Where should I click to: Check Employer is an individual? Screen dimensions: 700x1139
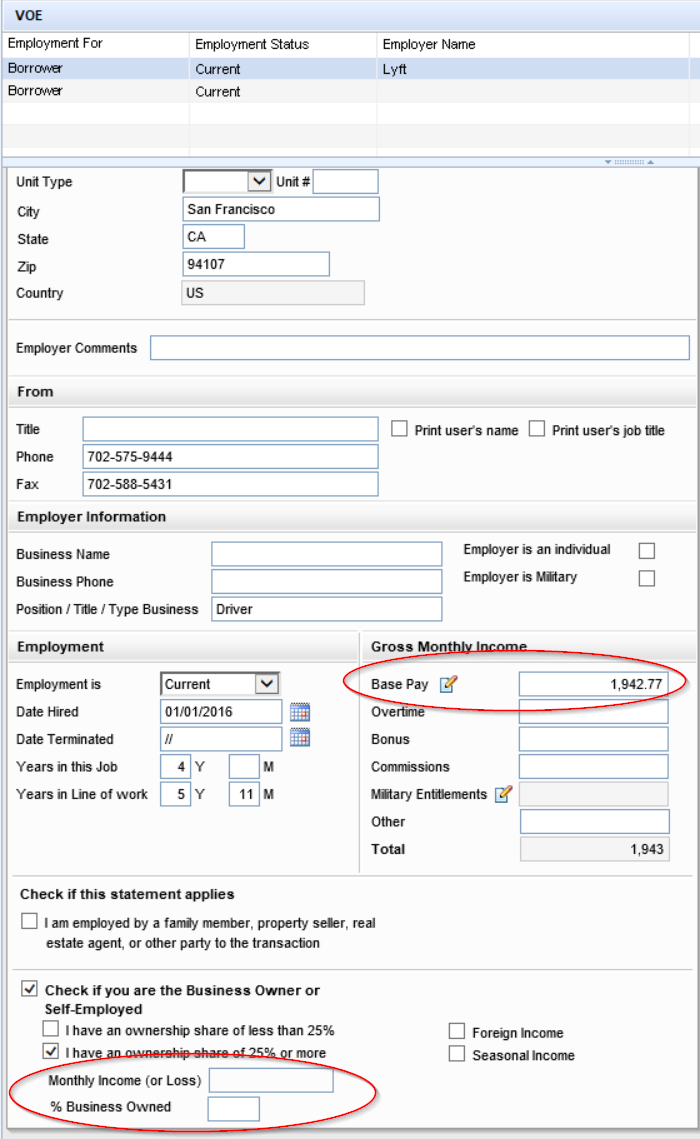click(647, 551)
